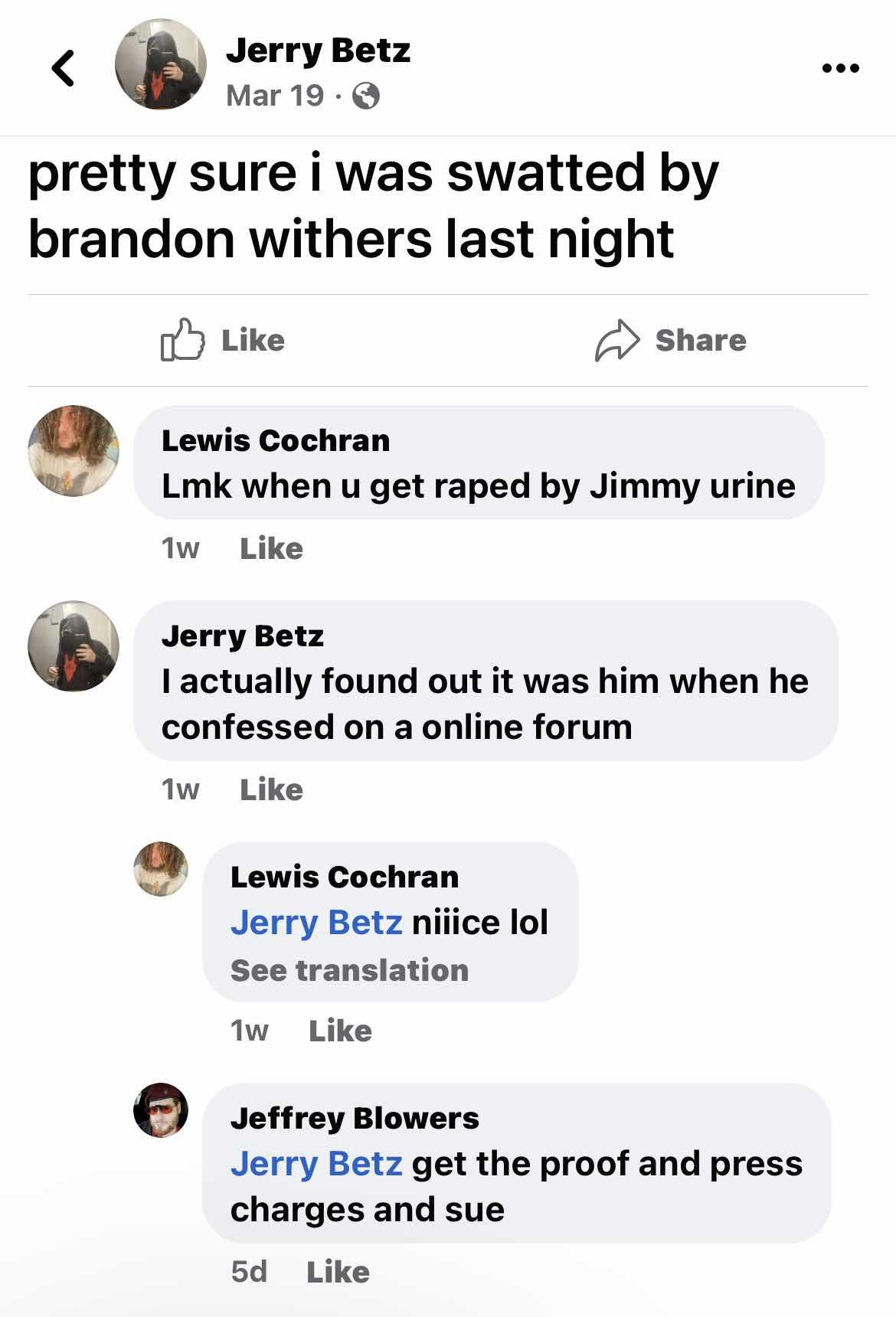Open Jerry Betz mention in Jeffrey's reply
Screen dimensions: 896x1317
pos(316,1163)
